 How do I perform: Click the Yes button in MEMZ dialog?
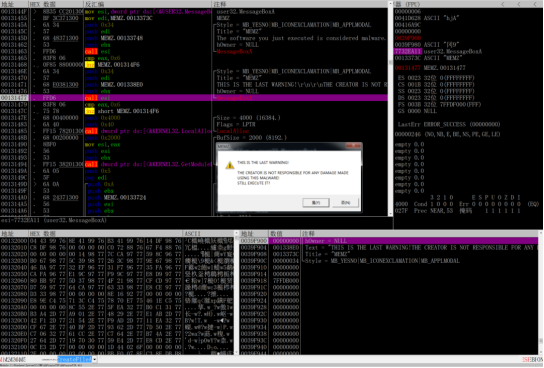click(316, 203)
